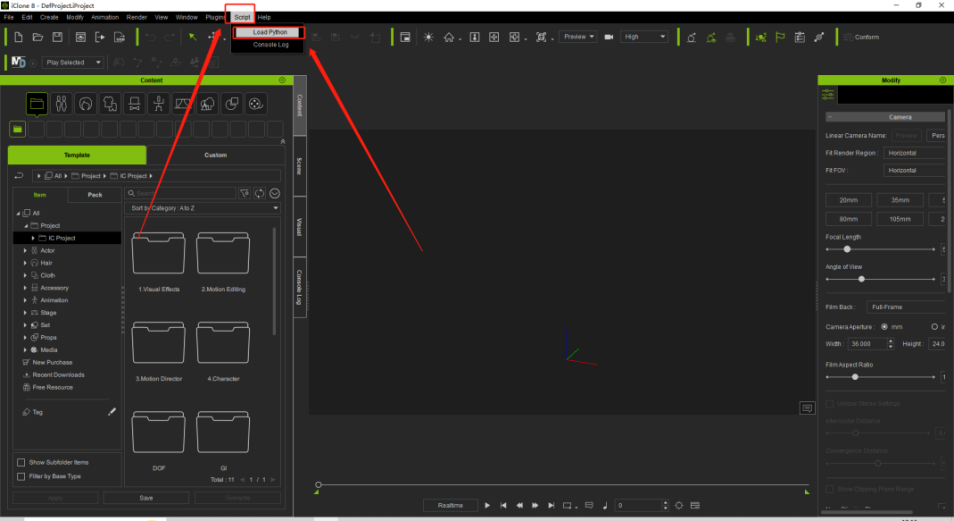The image size is (954, 521).
Task: Click the 35mm lens preset button
Action: [900, 200]
